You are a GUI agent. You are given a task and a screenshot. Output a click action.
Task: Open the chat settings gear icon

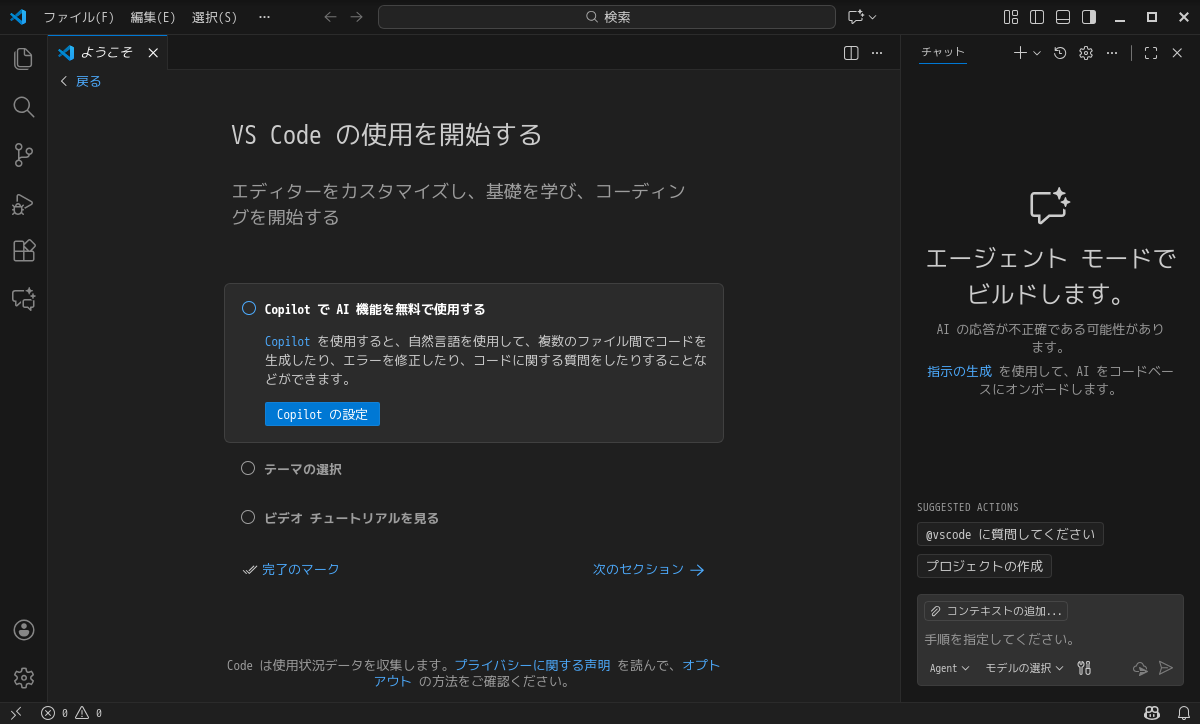tap(1085, 52)
